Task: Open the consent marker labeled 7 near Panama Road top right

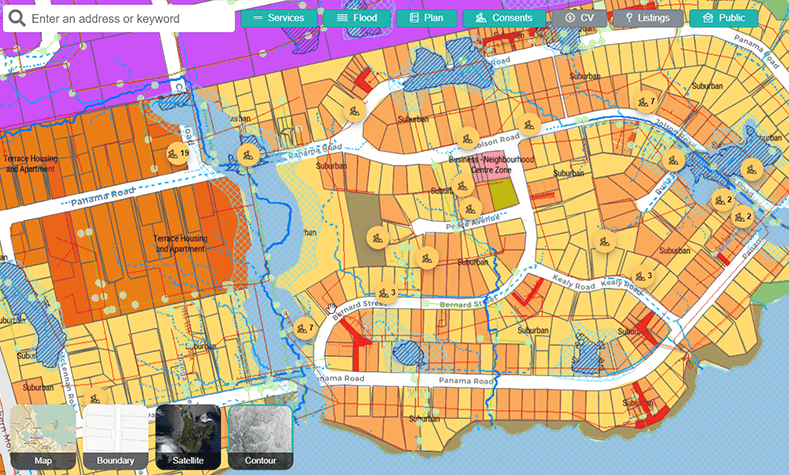Action: 643,101
